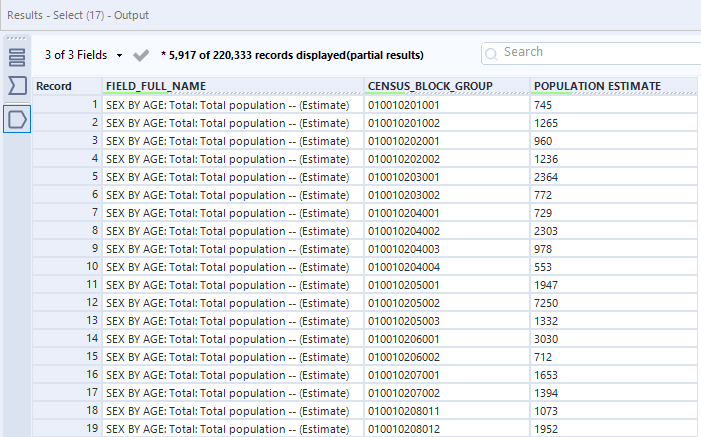Select the input anchor icon in sidebar
Image resolution: width=701 pixels, height=437 pixels.
pyautogui.click(x=17, y=85)
